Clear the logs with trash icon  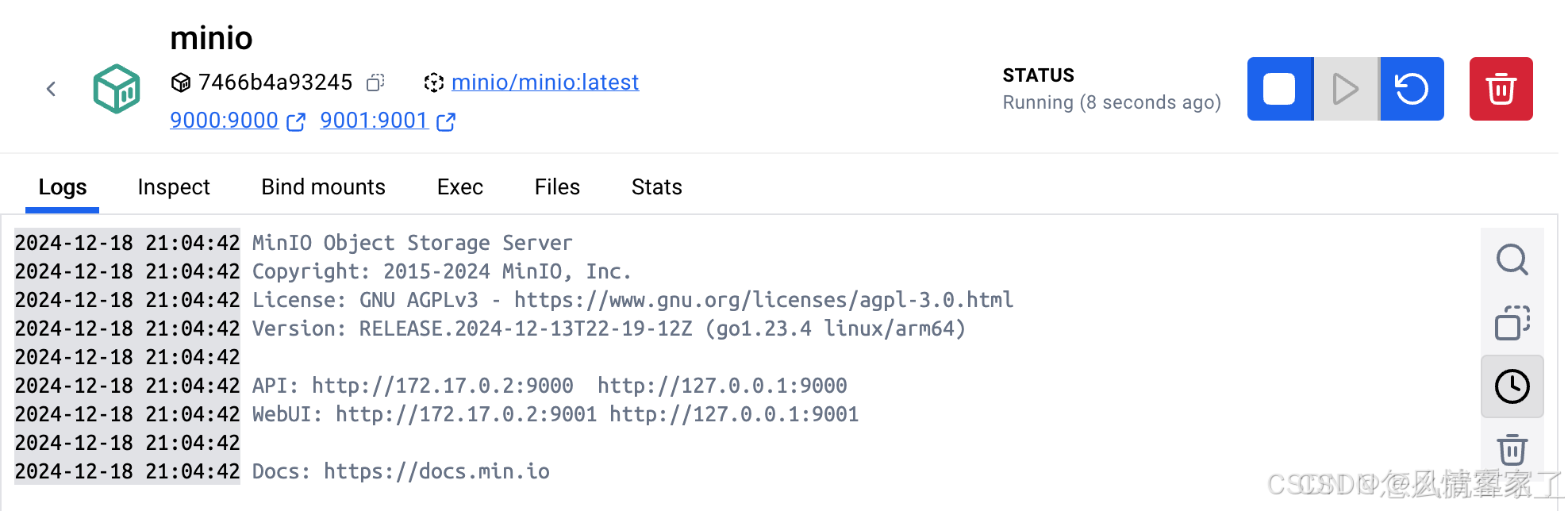[1512, 450]
